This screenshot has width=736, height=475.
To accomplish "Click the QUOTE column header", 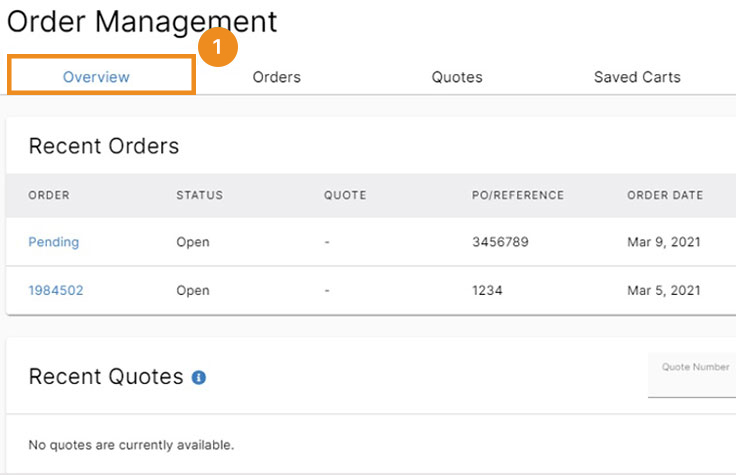I will pos(345,195).
